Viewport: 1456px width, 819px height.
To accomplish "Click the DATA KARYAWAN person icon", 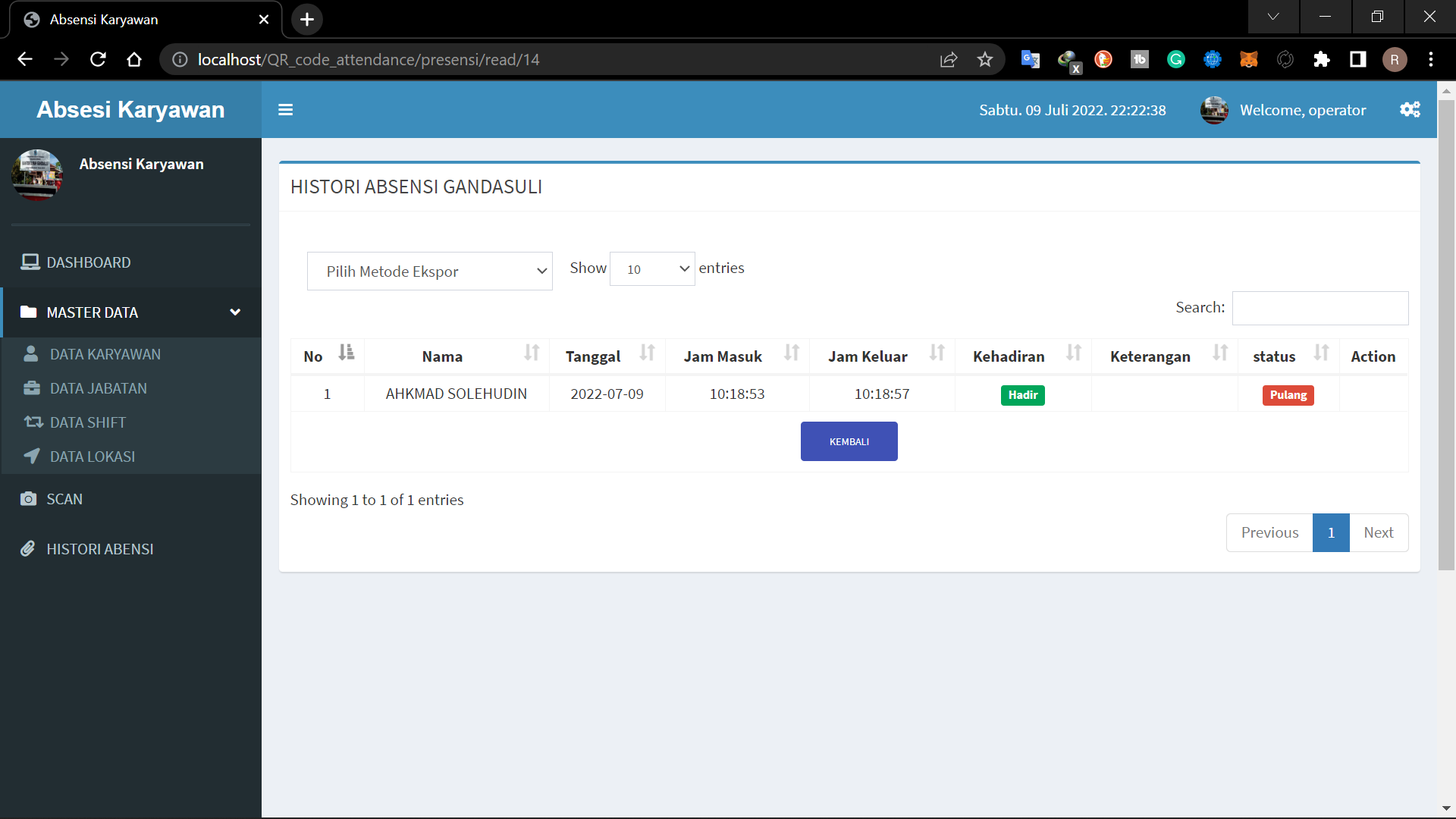I will pyautogui.click(x=31, y=353).
